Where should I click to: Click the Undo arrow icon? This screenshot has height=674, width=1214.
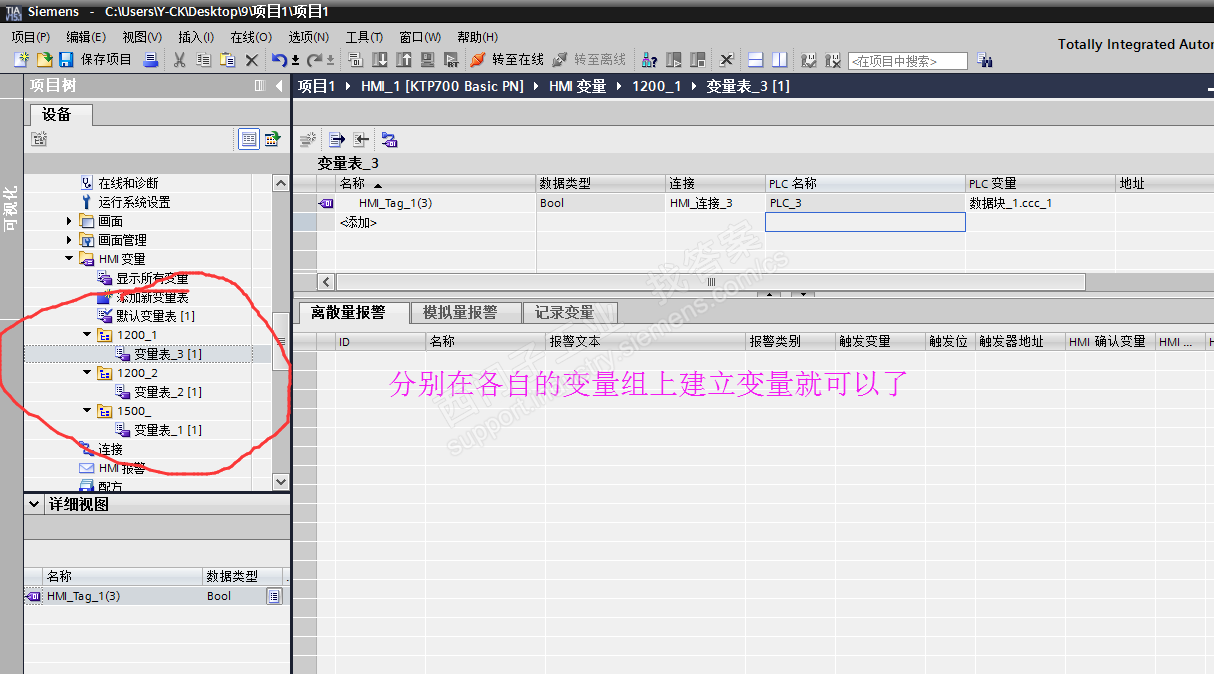280,60
